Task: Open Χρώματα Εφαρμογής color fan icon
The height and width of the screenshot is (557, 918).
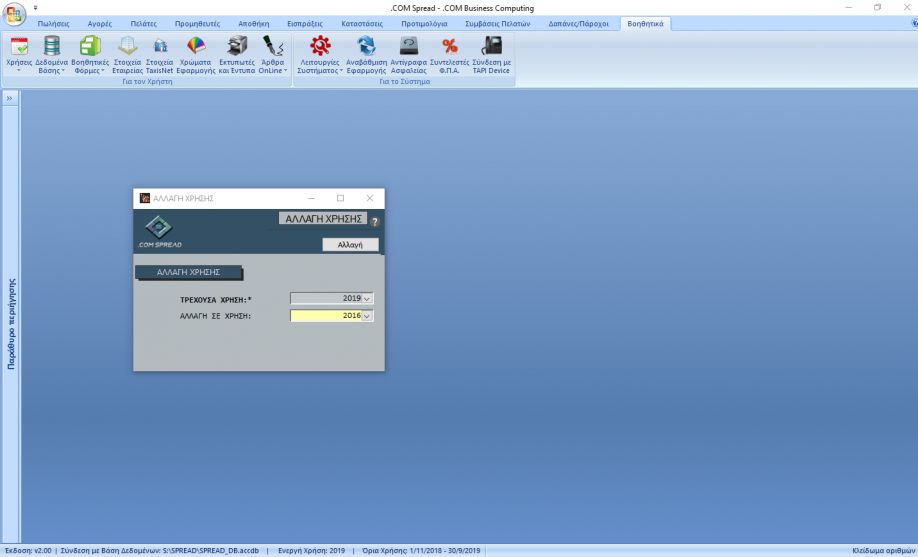Action: [x=196, y=46]
